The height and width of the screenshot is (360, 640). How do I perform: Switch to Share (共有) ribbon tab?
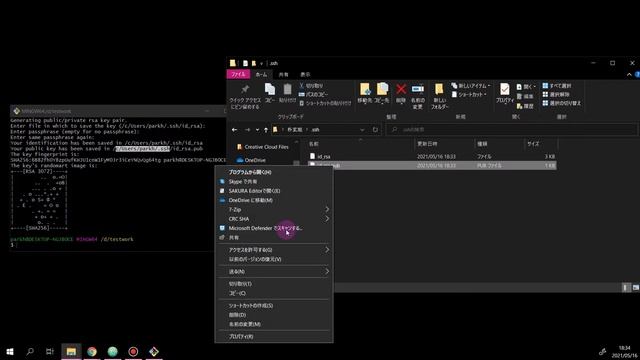283,75
